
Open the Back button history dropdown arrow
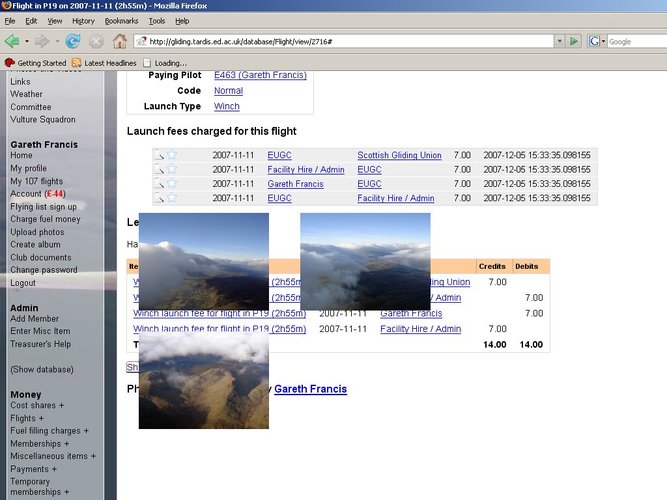tap(27, 41)
